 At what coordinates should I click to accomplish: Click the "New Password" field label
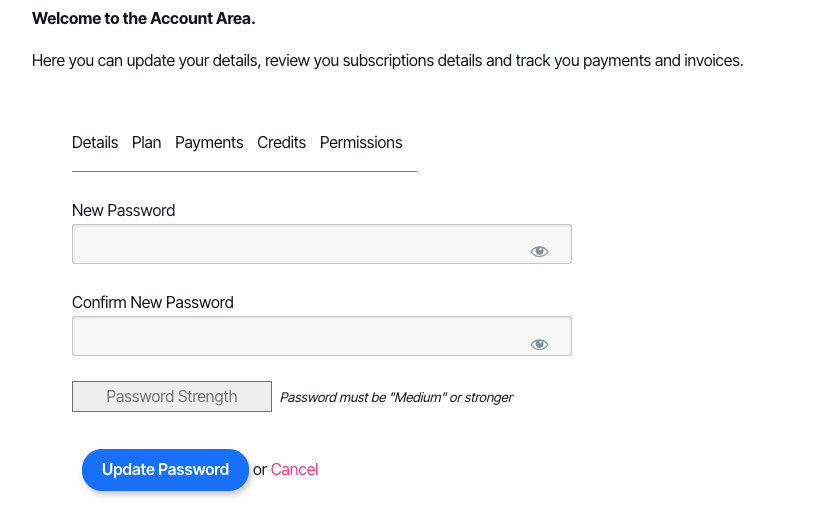[x=123, y=210]
